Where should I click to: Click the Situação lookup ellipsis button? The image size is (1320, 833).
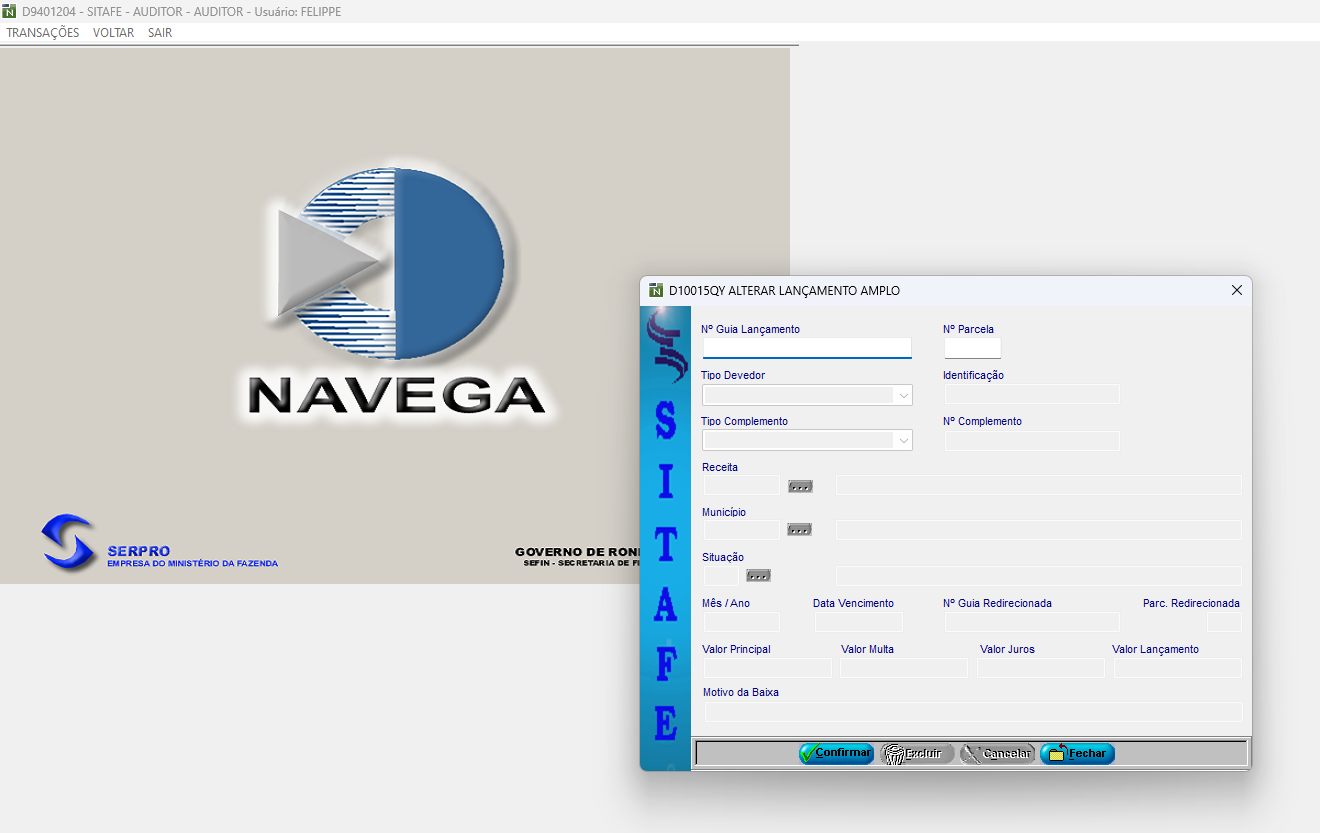758,576
